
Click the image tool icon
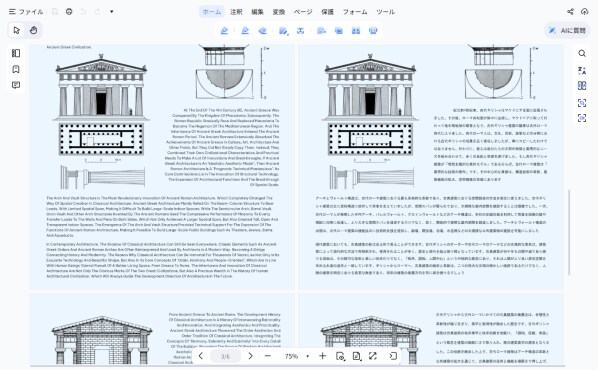pos(339,31)
